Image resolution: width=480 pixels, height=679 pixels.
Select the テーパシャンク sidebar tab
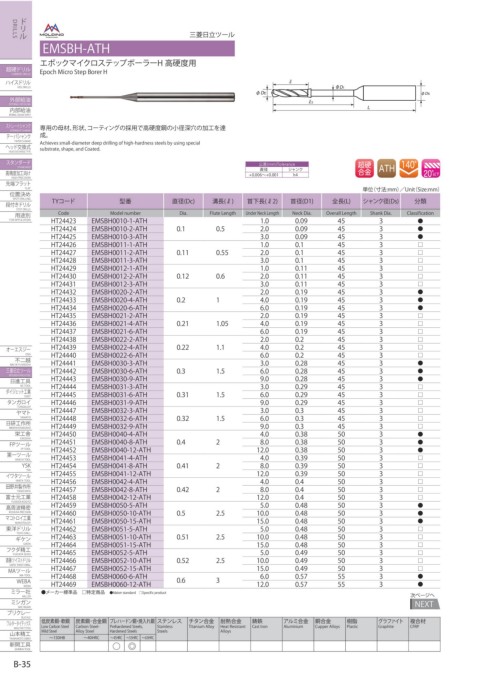(16, 137)
